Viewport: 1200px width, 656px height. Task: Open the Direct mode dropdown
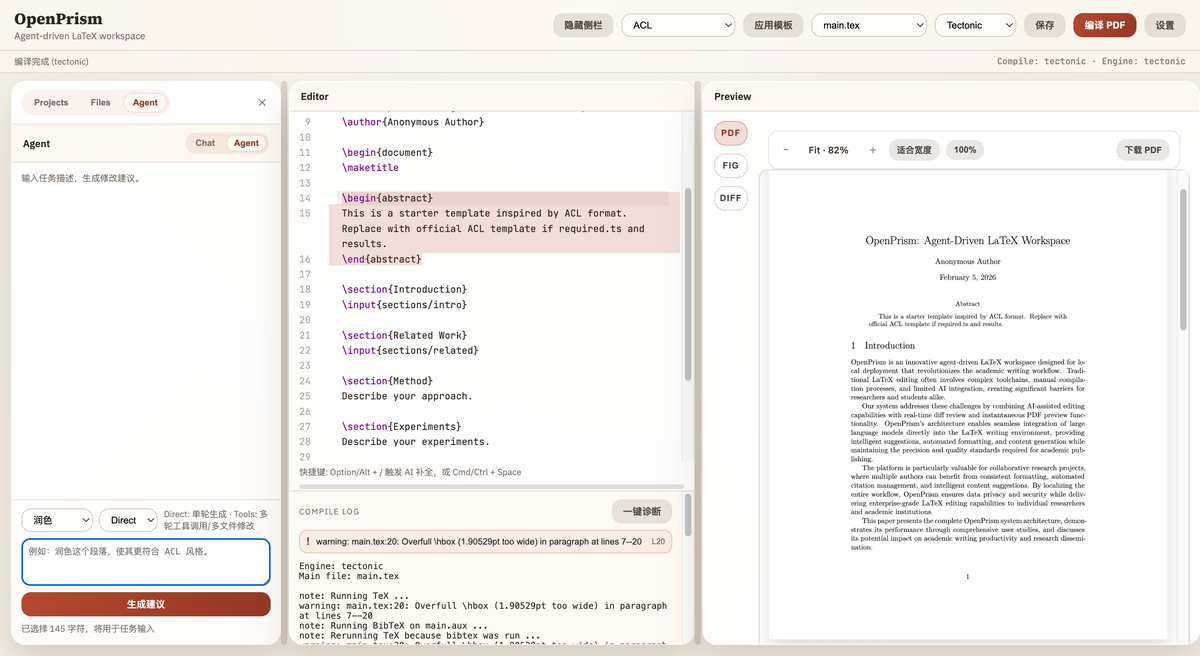128,520
